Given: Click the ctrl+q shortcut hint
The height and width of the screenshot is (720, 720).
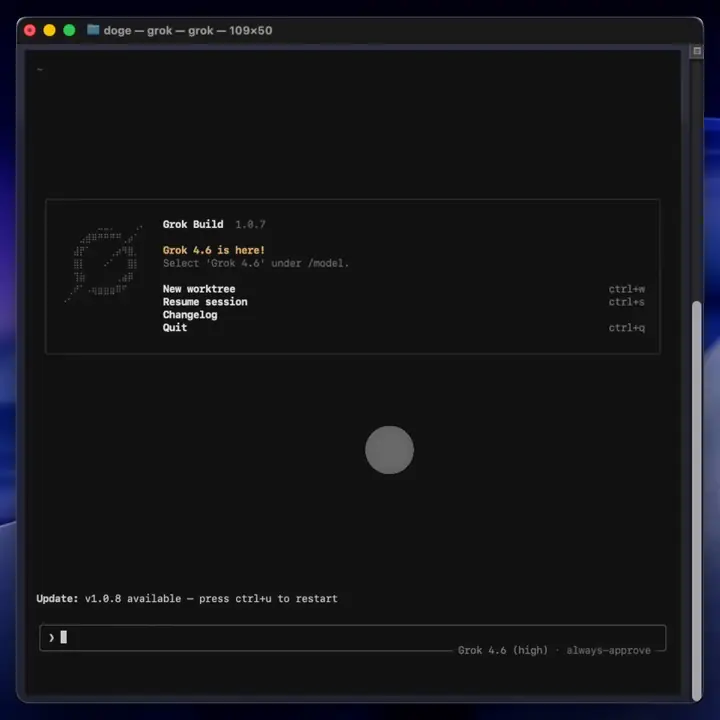Looking at the screenshot, I should click(x=626, y=327).
